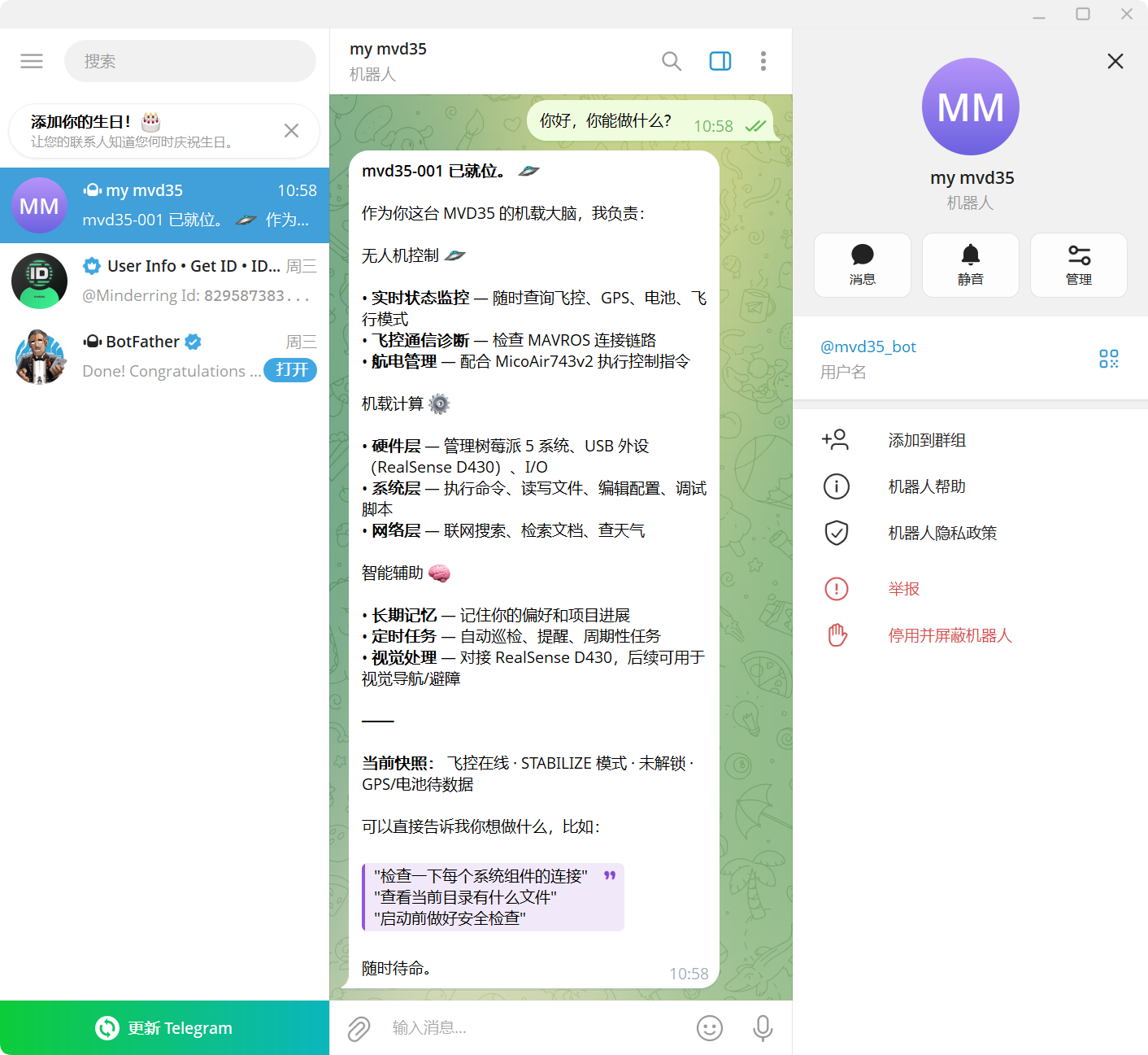Stop and block bot 停用并屏蔽机器人
Screen dimensions: 1148x1055
970,635
